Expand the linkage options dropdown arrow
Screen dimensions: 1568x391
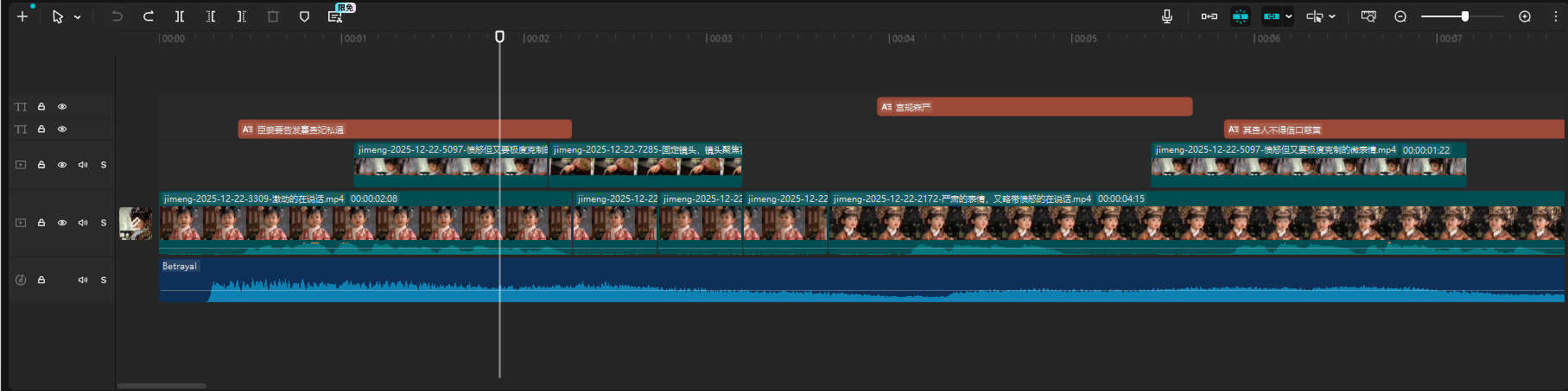[x=1289, y=16]
